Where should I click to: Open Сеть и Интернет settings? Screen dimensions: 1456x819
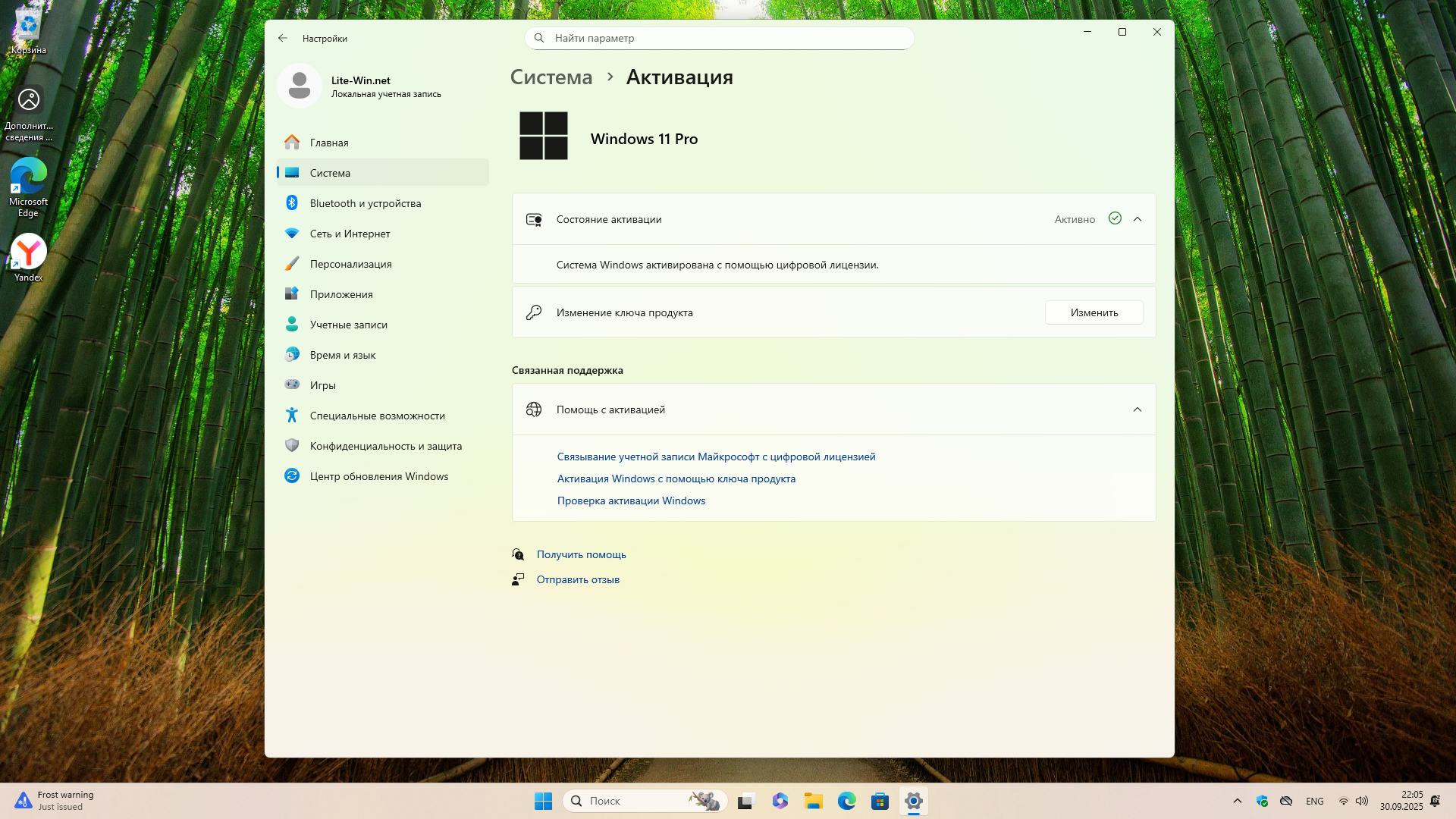[350, 234]
